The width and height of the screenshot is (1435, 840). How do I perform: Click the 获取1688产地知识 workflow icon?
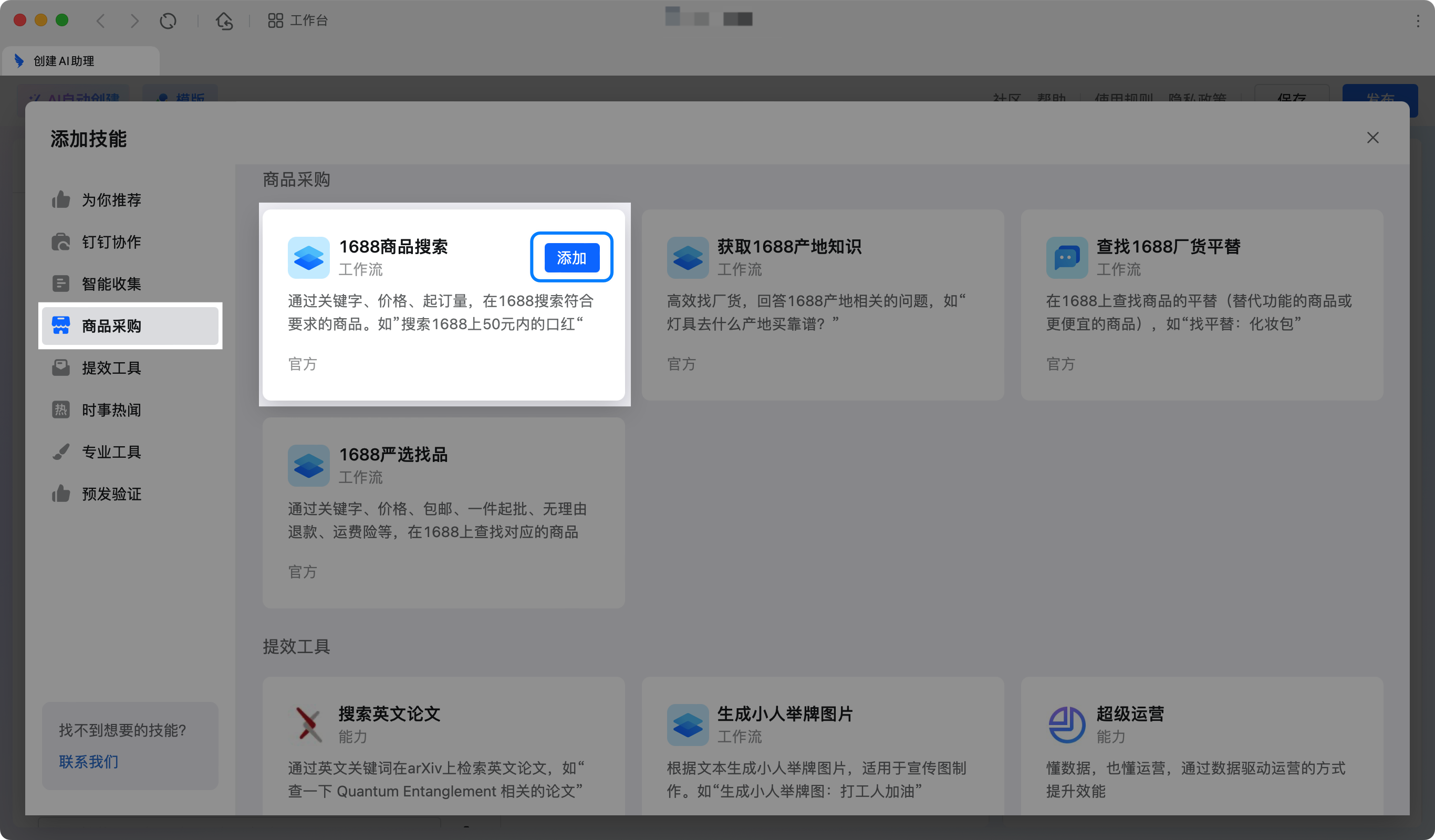688,258
